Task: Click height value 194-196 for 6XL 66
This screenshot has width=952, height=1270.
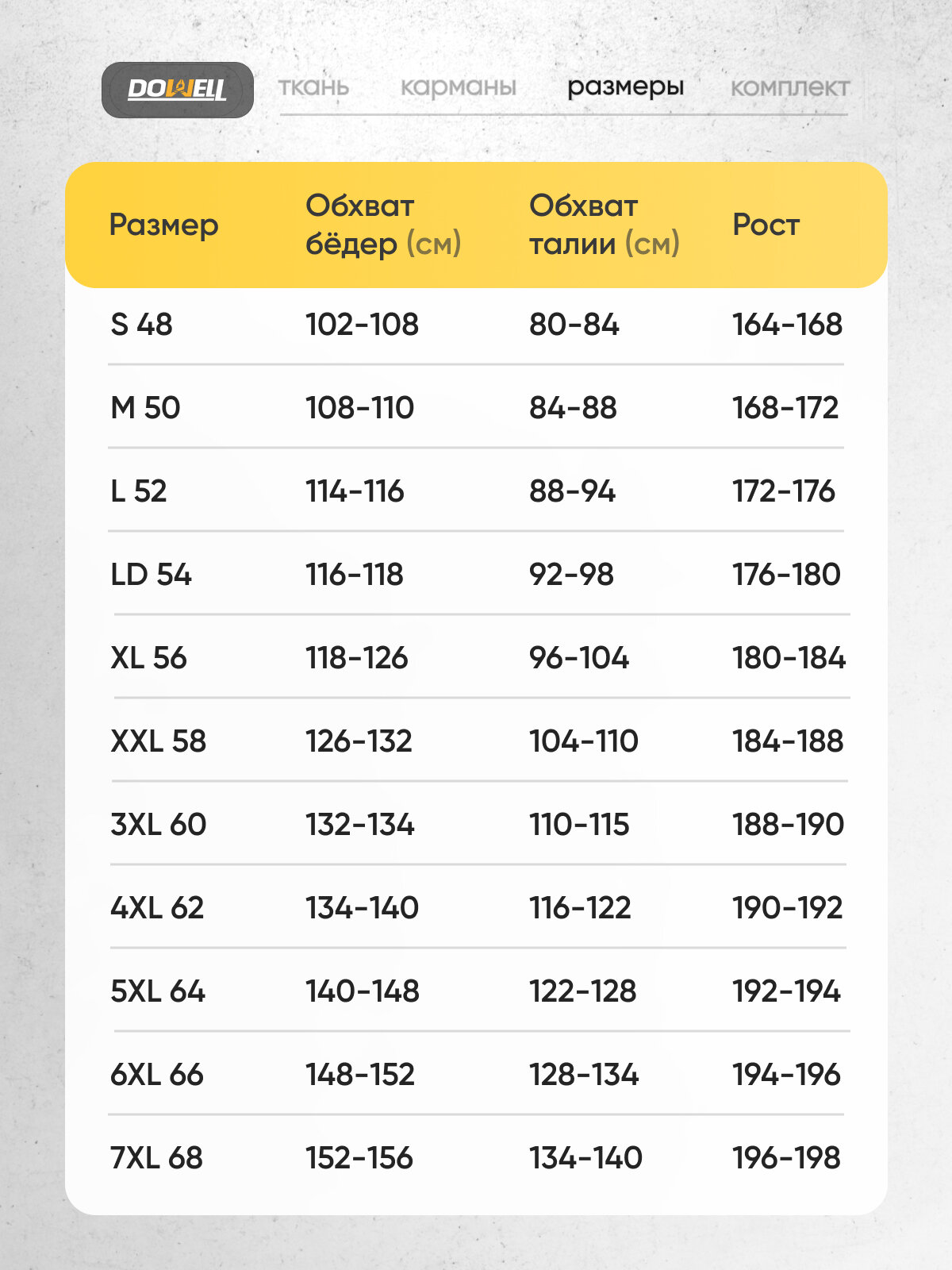Action: (x=785, y=1074)
